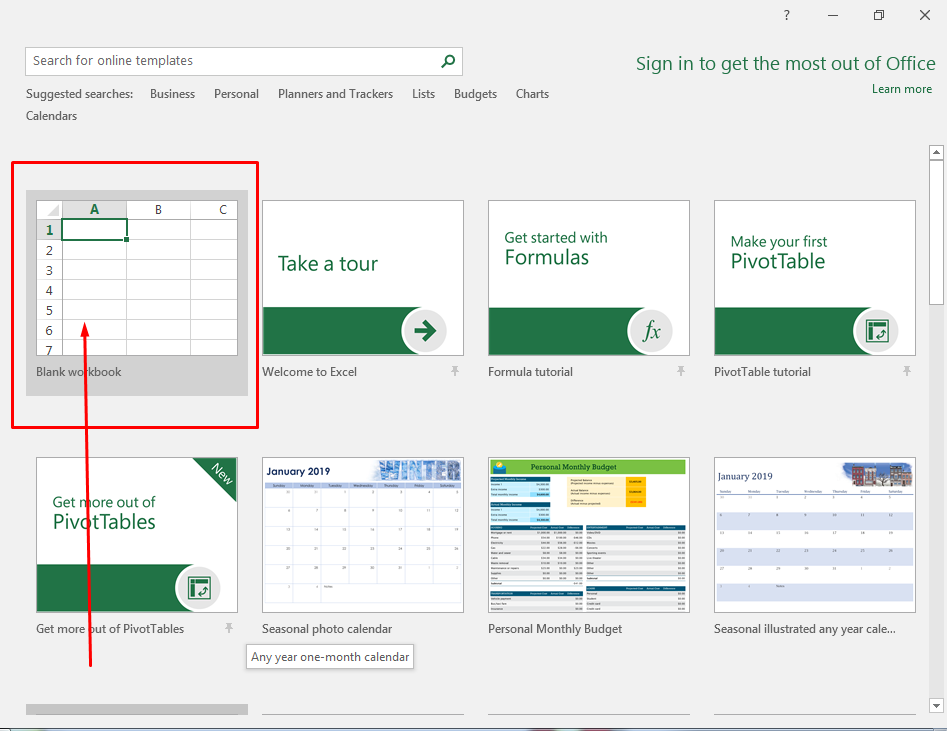Open Planners and Trackers suggested search

click(335, 94)
